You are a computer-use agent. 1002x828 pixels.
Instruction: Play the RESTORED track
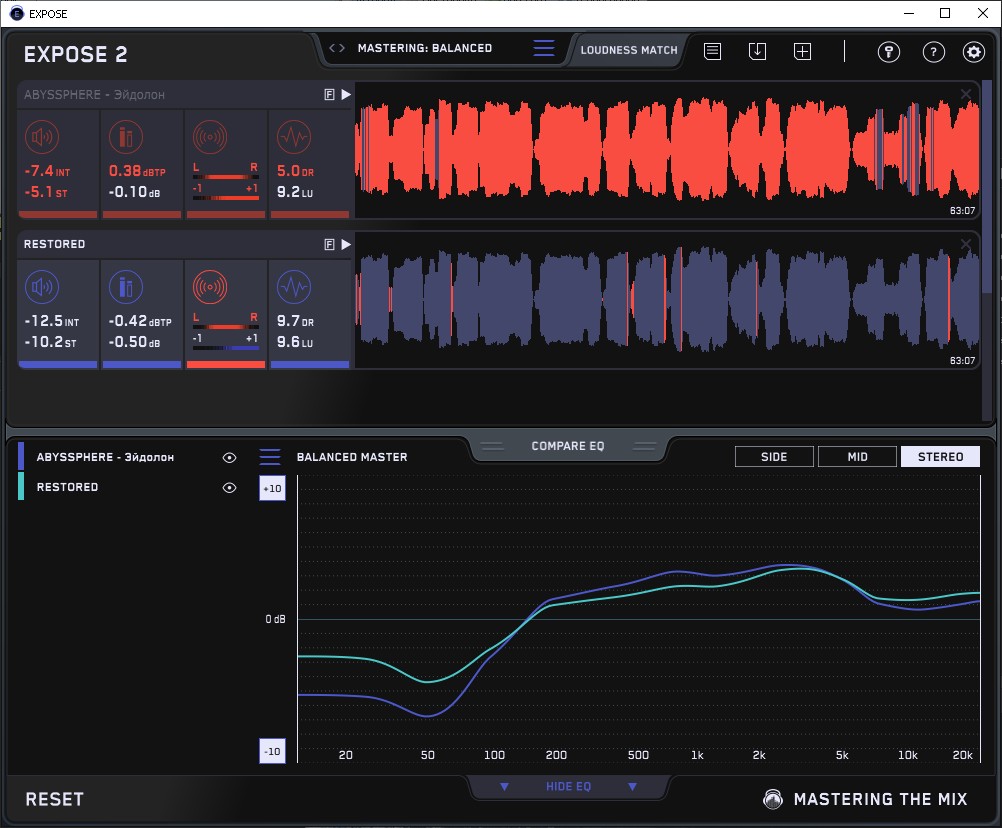pyautogui.click(x=346, y=244)
